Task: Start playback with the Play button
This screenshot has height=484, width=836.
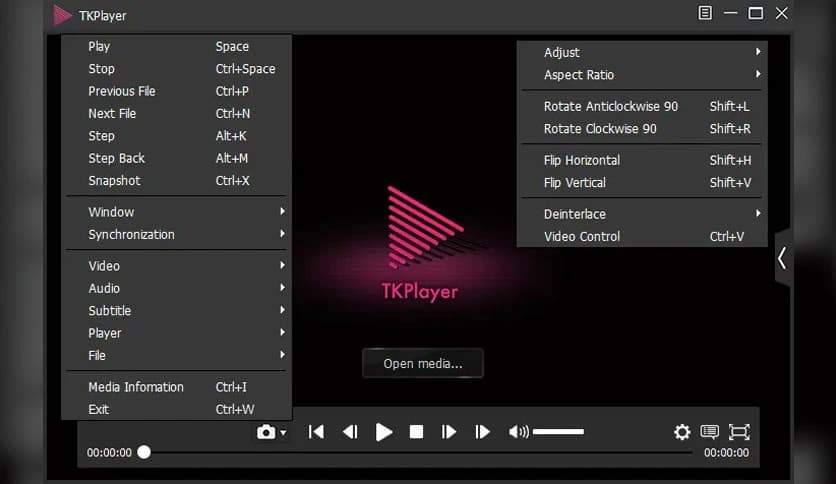Action: (384, 432)
